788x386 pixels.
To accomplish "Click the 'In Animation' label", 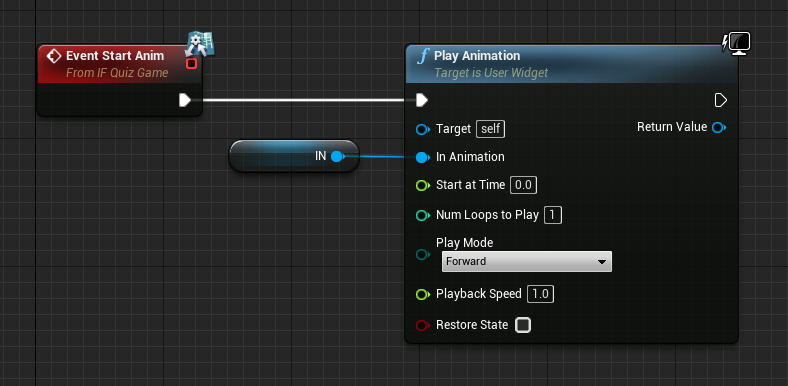I will (x=470, y=157).
